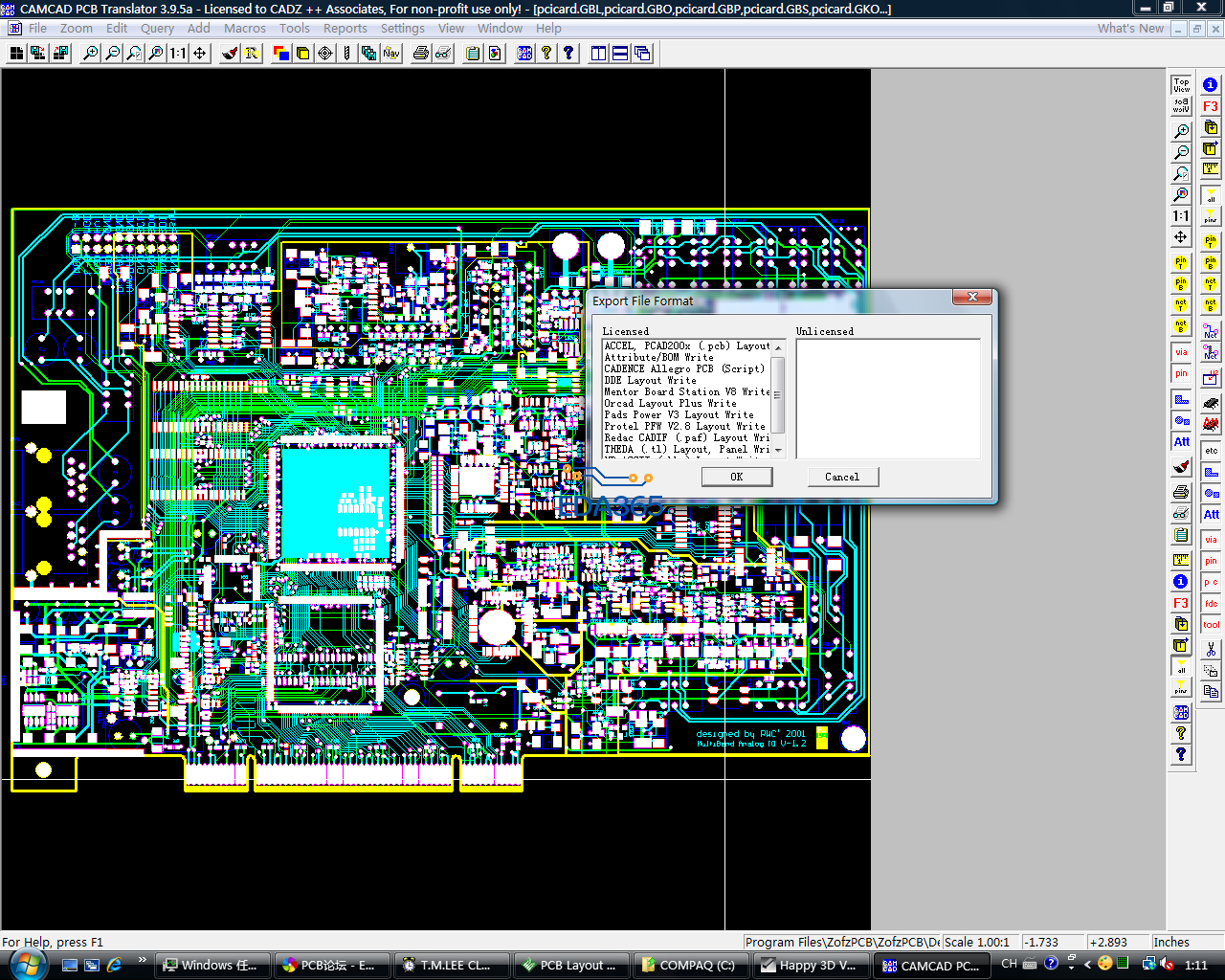The height and width of the screenshot is (980, 1225).
Task: Click the Licensed list scrollbar up arrow
Action: pos(778,346)
